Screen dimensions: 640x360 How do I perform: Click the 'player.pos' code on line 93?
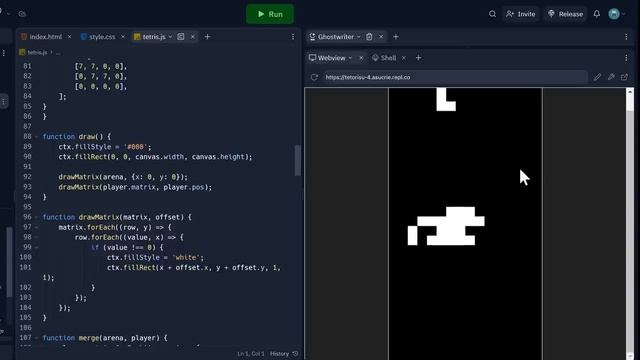click(x=184, y=187)
